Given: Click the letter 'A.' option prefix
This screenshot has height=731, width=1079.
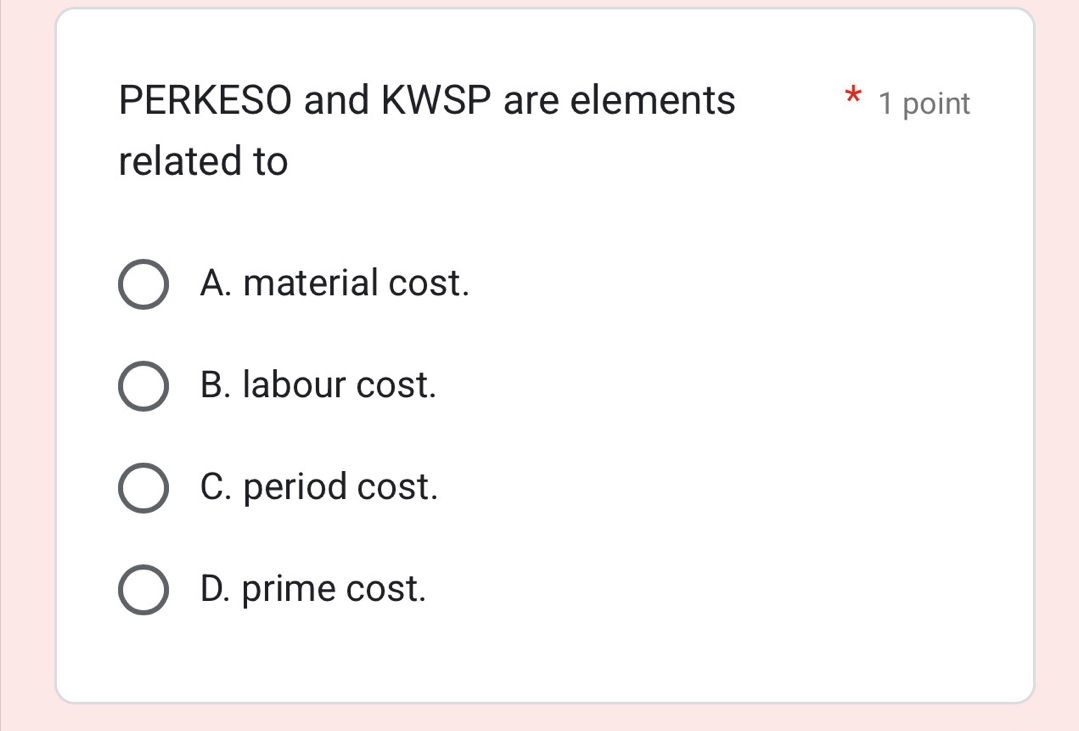Looking at the screenshot, I should [216, 284].
